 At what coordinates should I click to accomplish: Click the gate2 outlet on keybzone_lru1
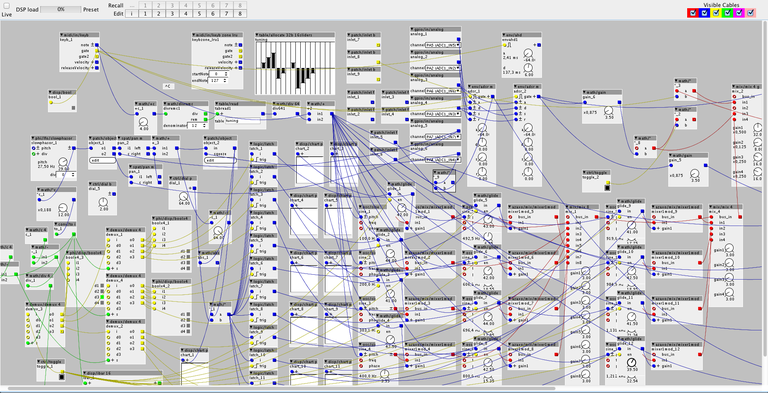tap(240, 56)
